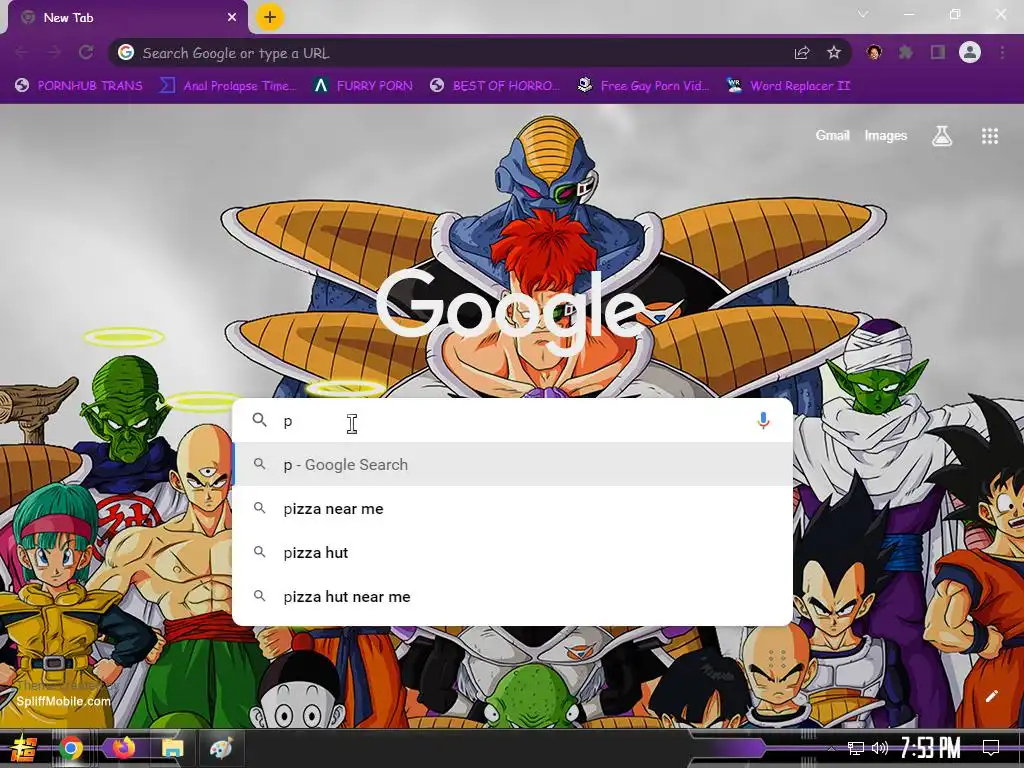
Task: Open the Word Replacer II bookmark
Action: coord(788,86)
